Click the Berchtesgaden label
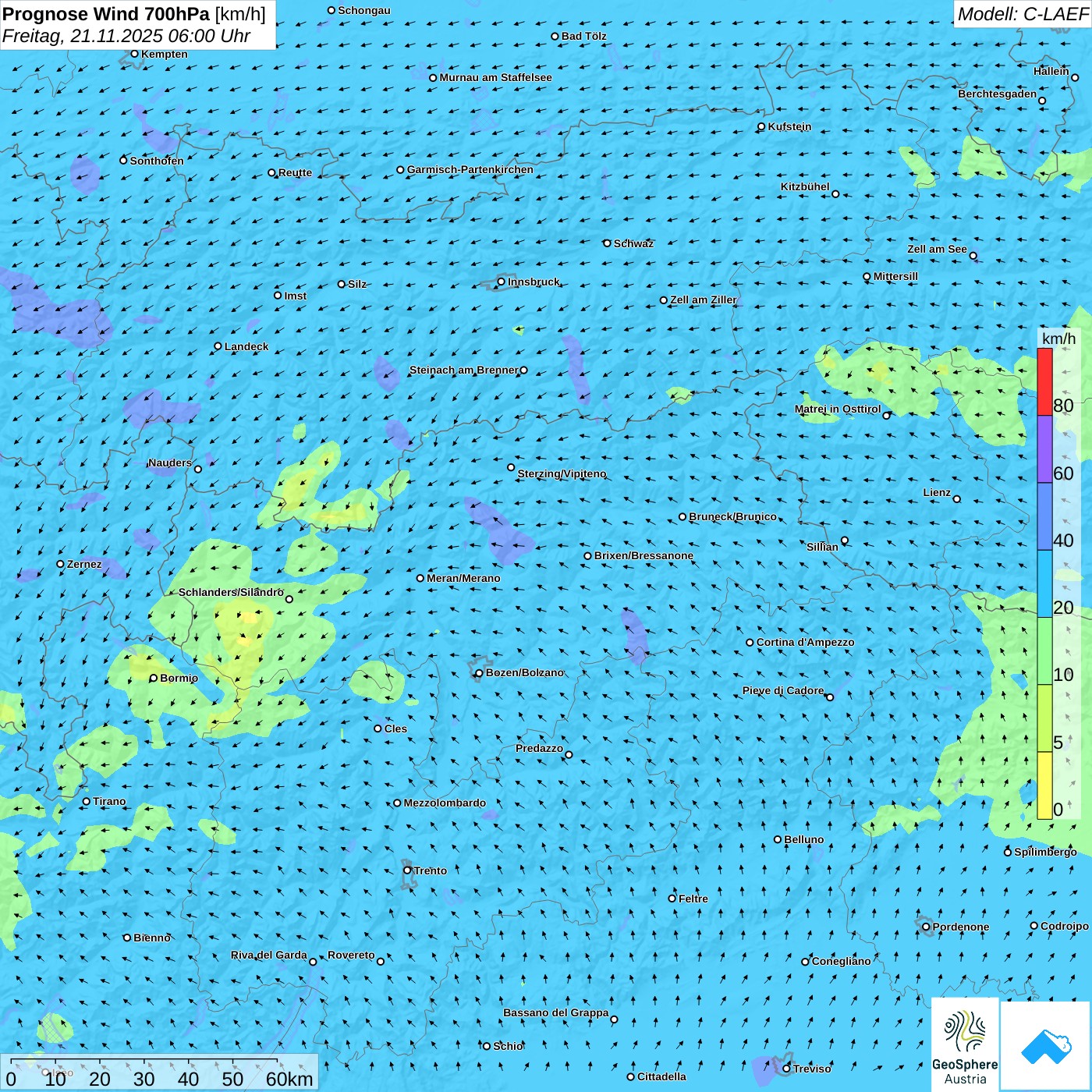Viewport: 1092px width, 1092px height. pos(998,94)
